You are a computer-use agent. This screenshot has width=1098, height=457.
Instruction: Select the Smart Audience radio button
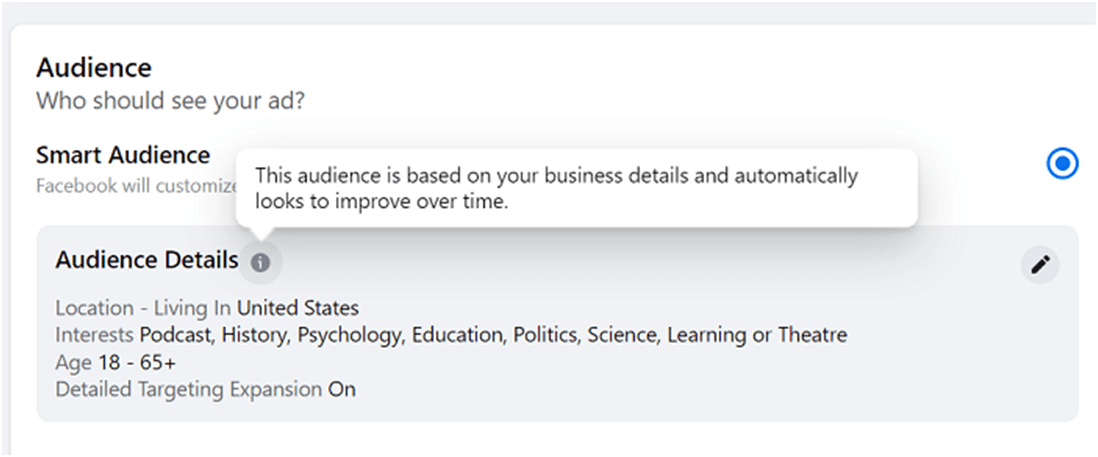pyautogui.click(x=1062, y=164)
